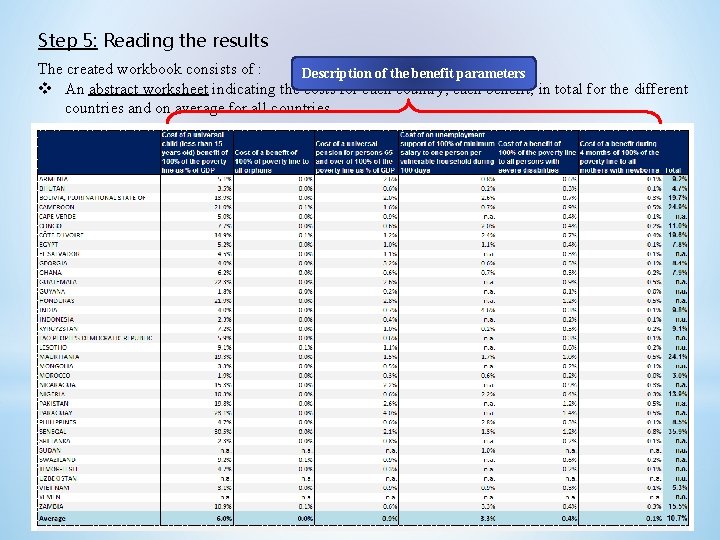
Task: Select the PARAGUAY row label
Action: (x=56, y=413)
